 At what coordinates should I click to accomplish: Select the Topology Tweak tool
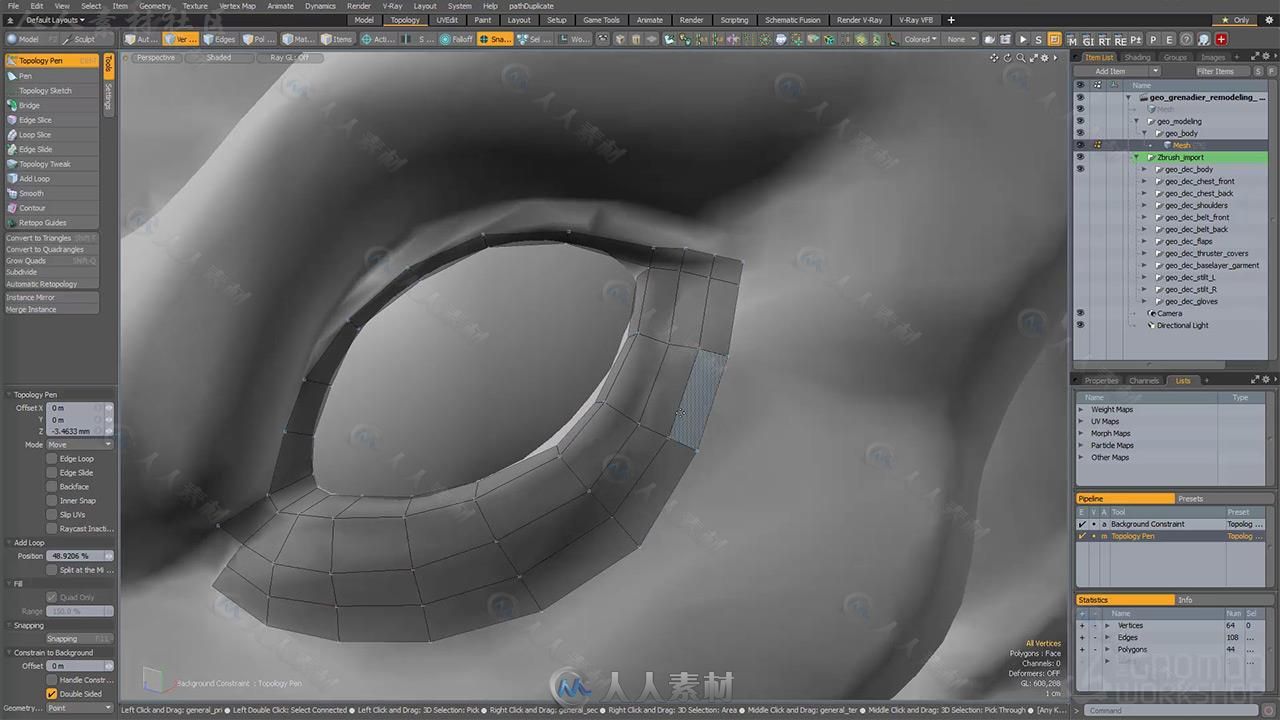(x=52, y=164)
